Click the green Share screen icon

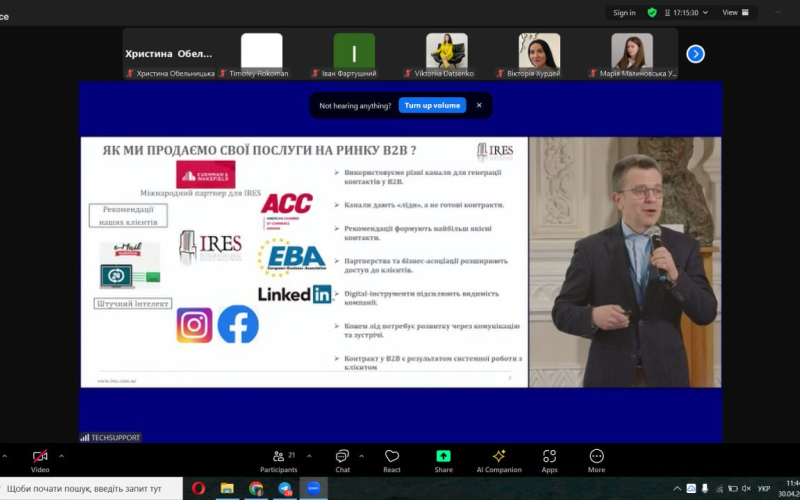tap(443, 456)
